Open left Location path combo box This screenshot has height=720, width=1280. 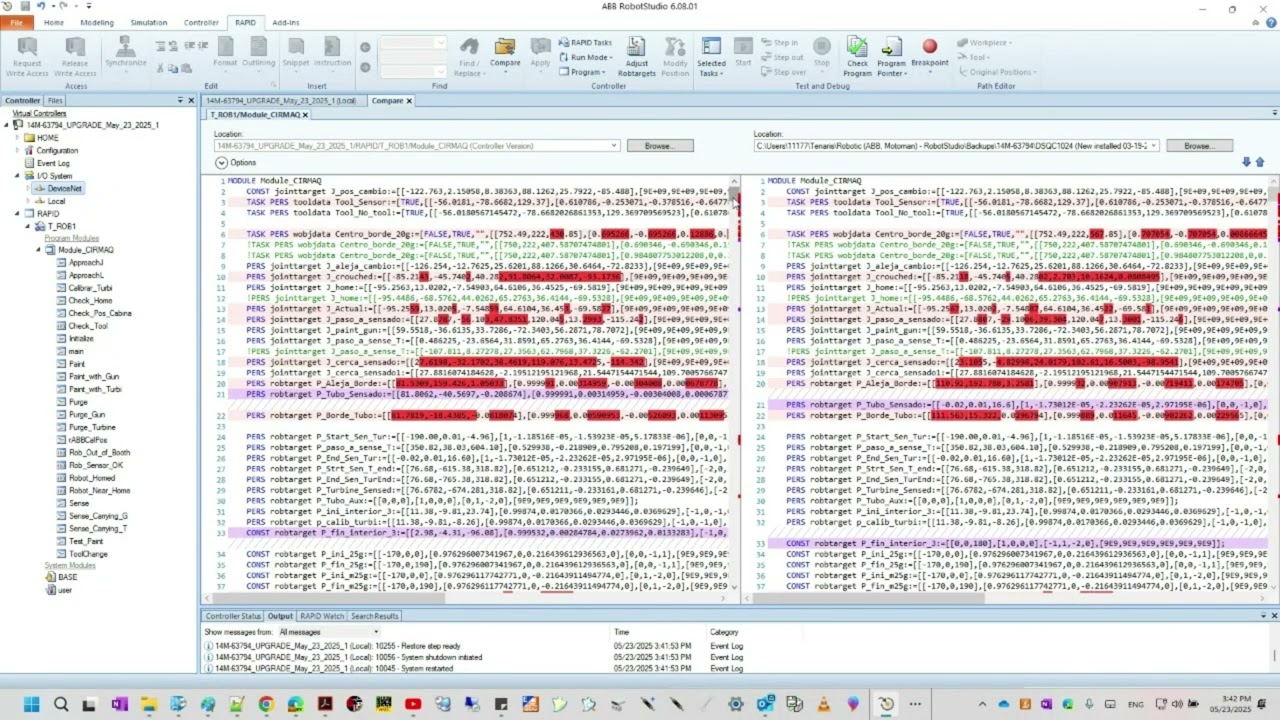click(417, 146)
